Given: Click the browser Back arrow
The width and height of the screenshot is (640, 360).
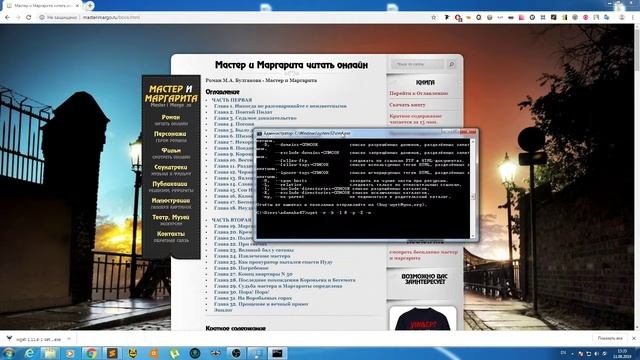Looking at the screenshot, I should coord(7,18).
